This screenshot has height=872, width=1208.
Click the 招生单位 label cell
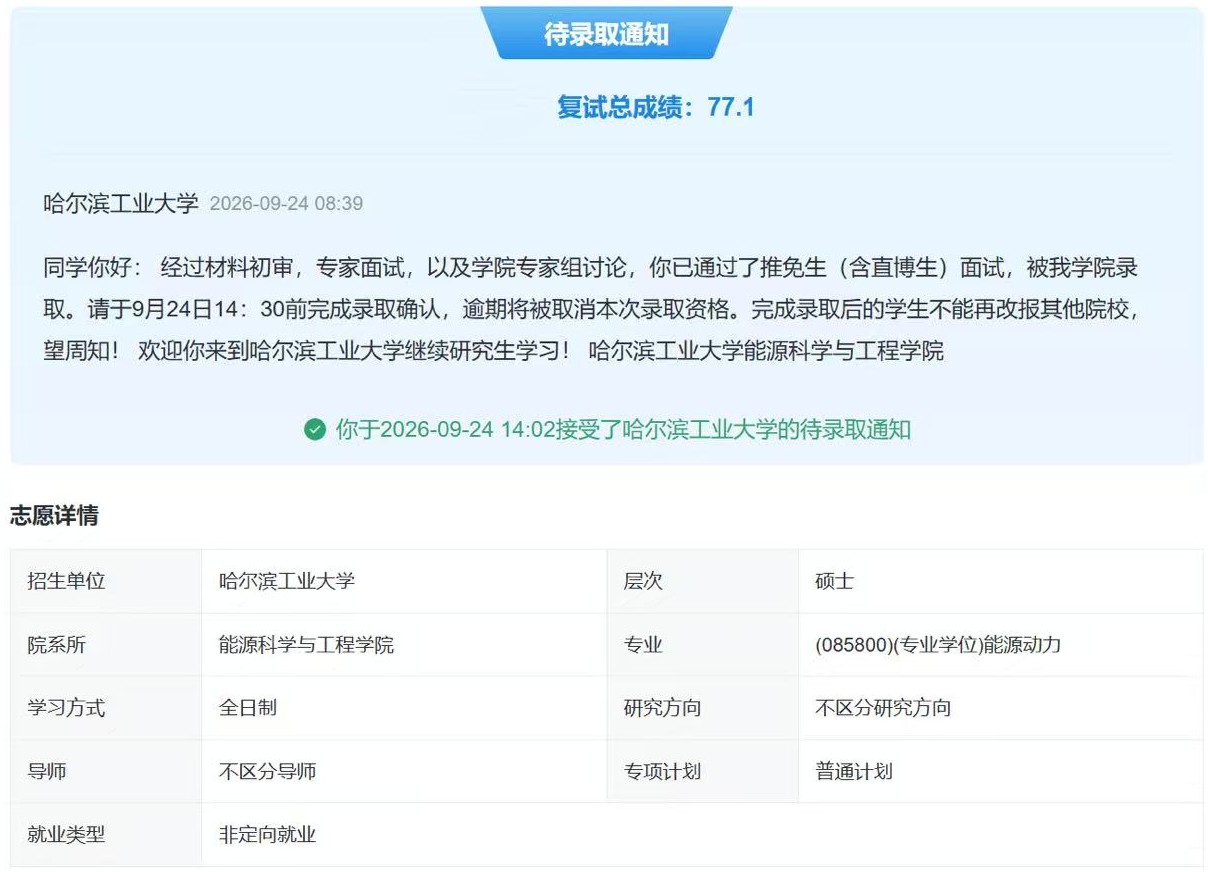(106, 581)
